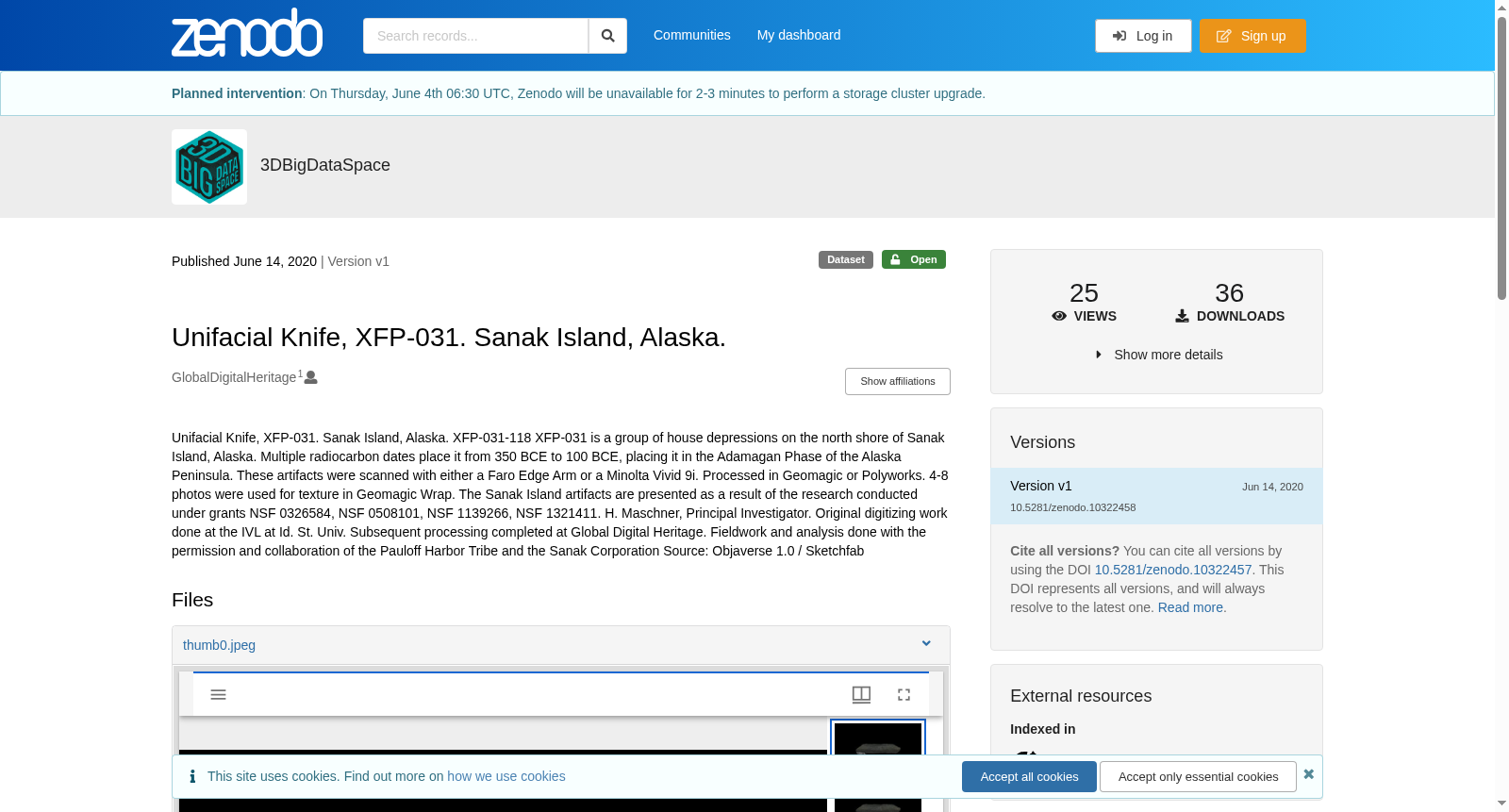Viewport: 1509px width, 812px height.
Task: Click the downloads icon
Action: 1182,316
